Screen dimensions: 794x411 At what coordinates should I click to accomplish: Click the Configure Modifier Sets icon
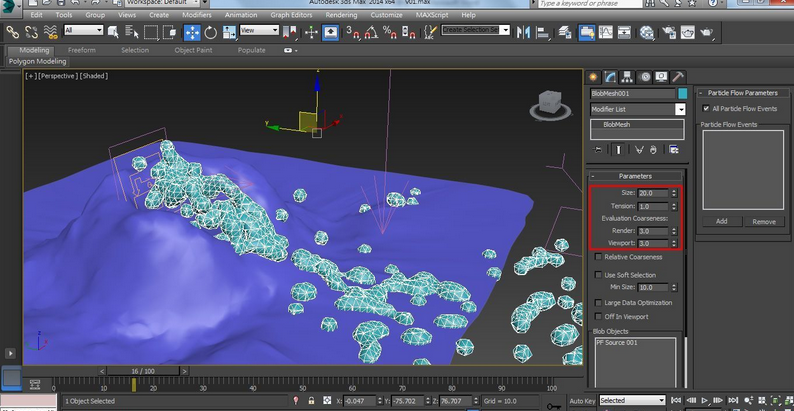click(x=674, y=150)
